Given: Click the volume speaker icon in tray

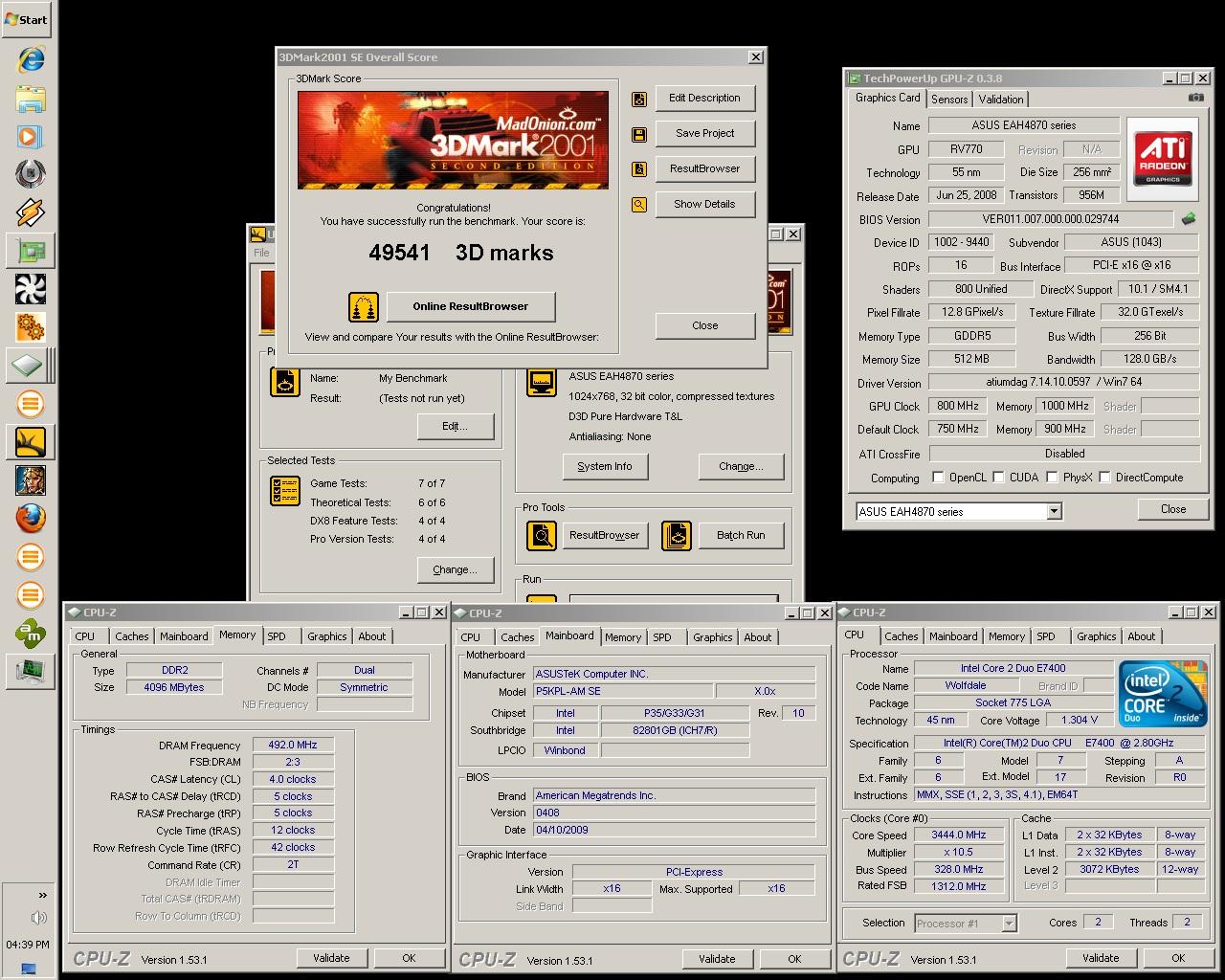Looking at the screenshot, I should pyautogui.click(x=38, y=918).
